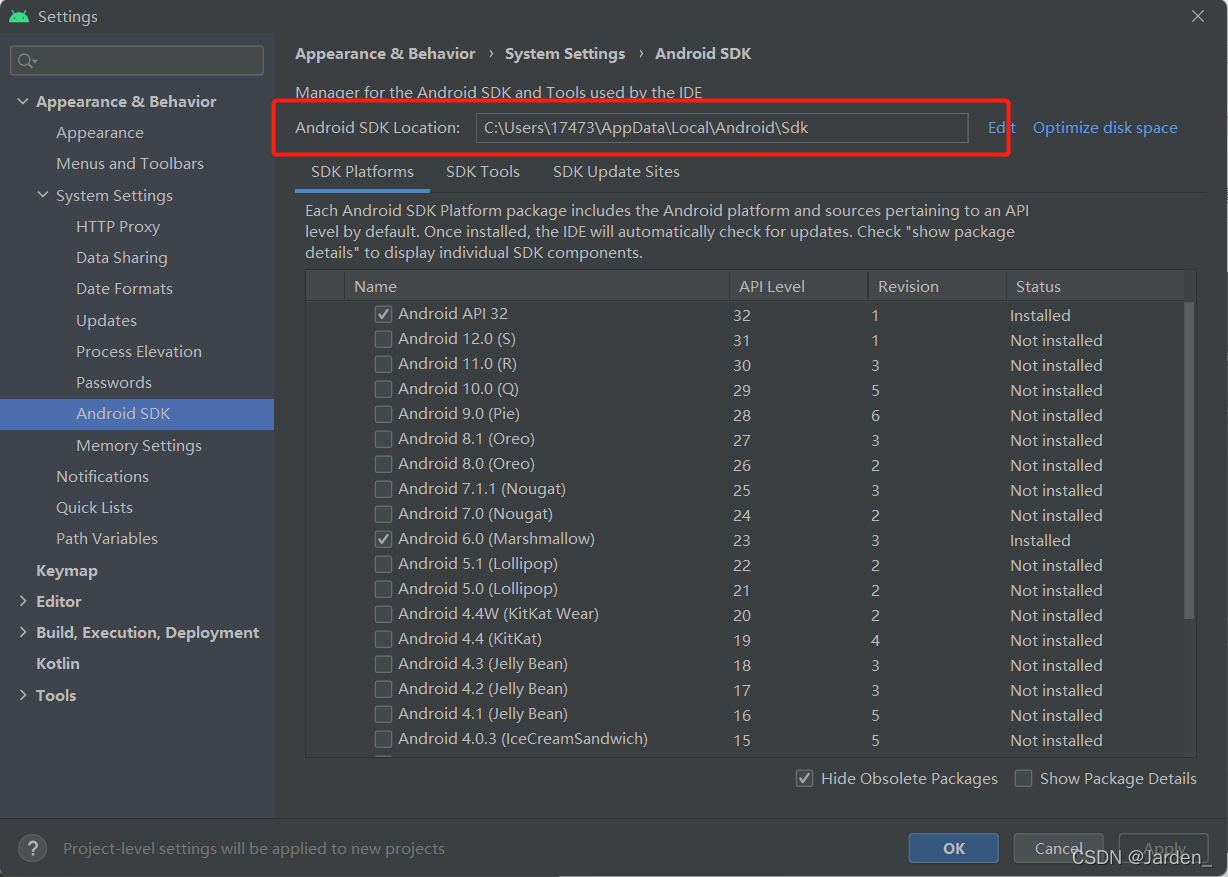Collapse the Appearance & Behavior tree node
Screen dimensions: 1228x877
23,101
